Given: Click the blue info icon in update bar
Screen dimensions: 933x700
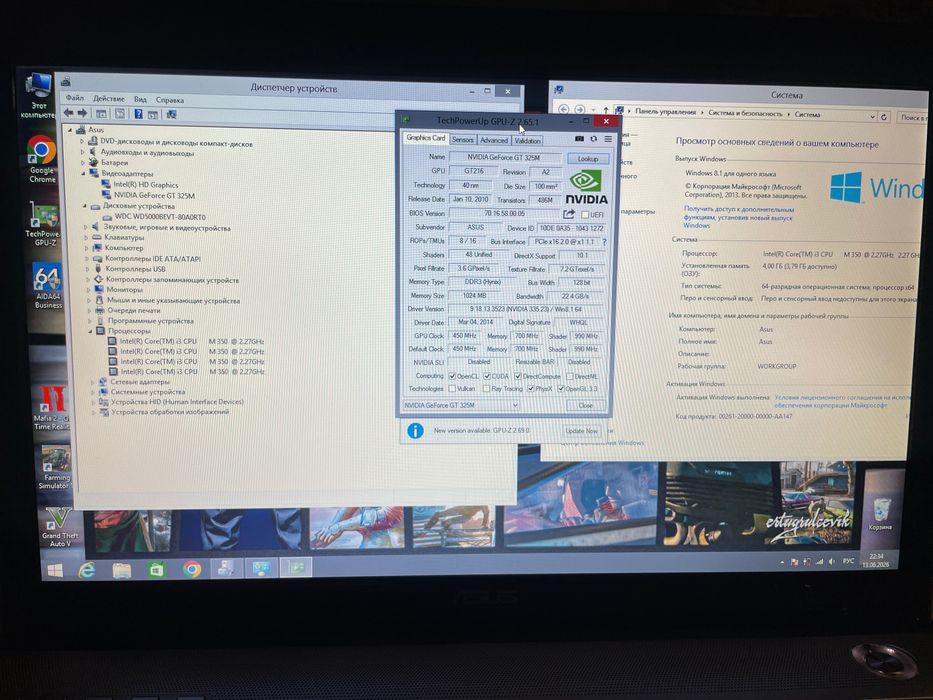Looking at the screenshot, I should pyautogui.click(x=415, y=430).
